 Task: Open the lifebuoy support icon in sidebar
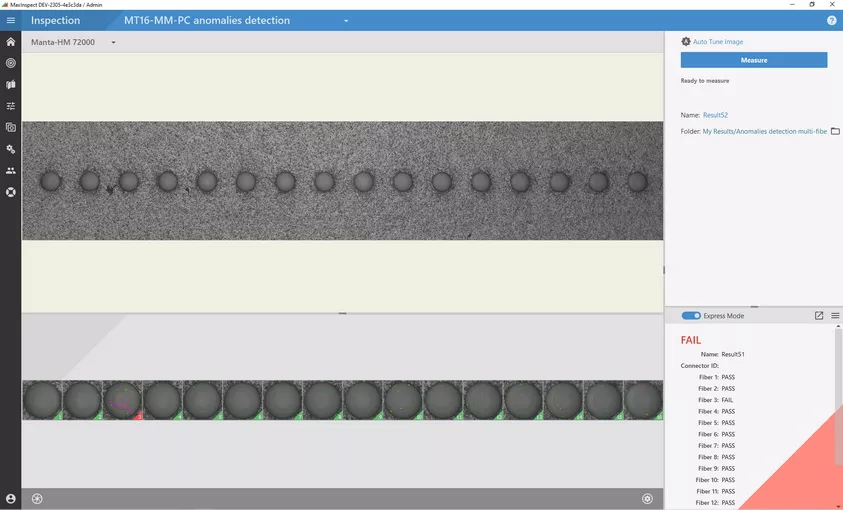pos(10,192)
